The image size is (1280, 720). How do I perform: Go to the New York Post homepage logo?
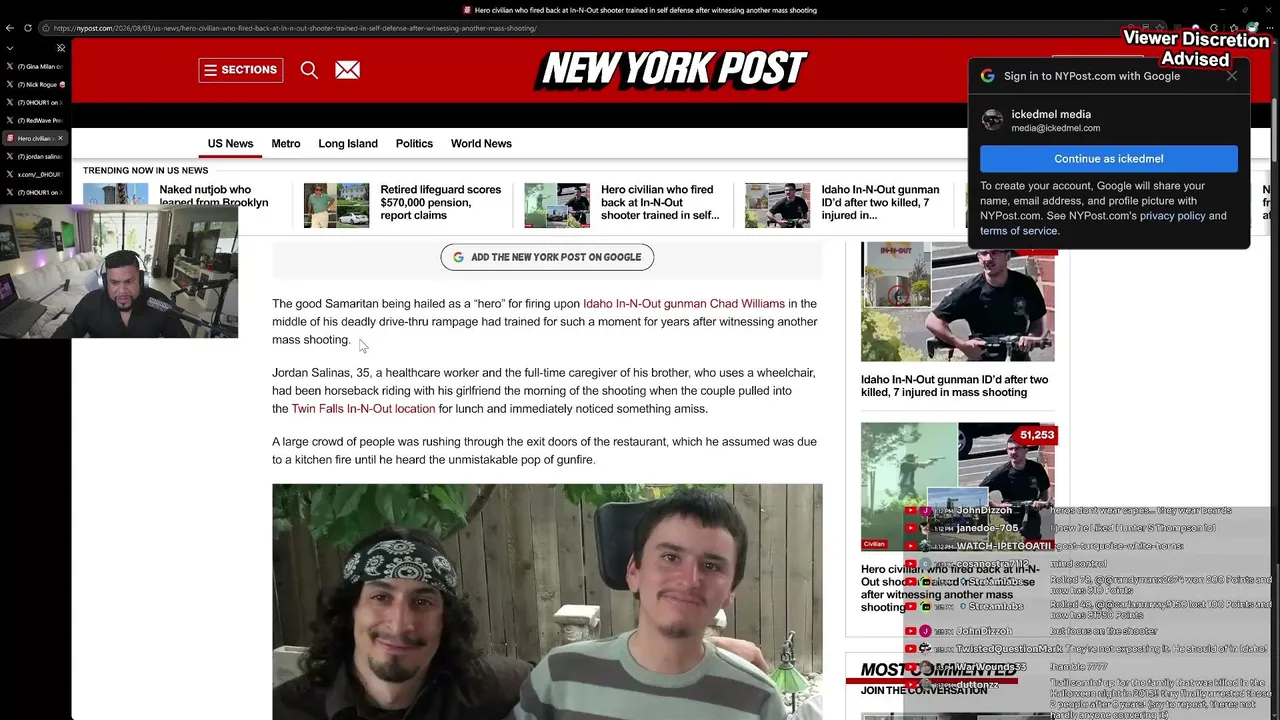pyautogui.click(x=671, y=69)
